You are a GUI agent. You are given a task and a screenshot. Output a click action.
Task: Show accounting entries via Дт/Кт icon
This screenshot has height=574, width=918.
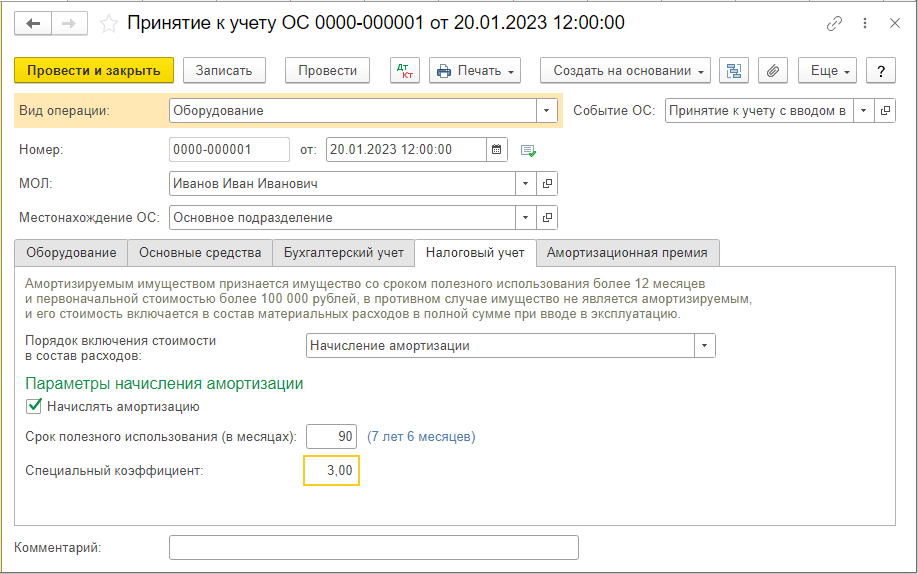coord(405,70)
